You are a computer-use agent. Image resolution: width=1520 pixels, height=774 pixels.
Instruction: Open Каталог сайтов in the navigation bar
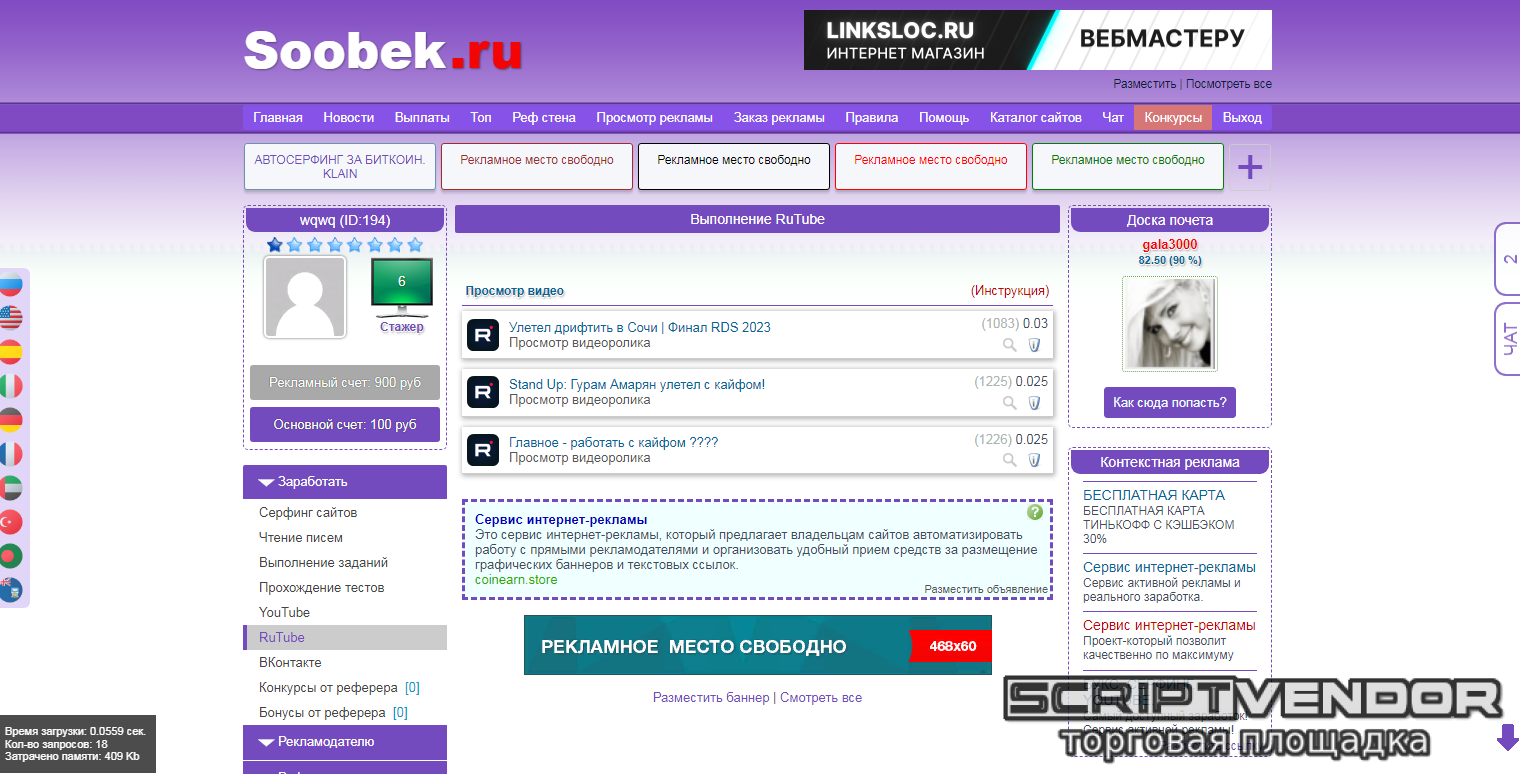point(1036,118)
